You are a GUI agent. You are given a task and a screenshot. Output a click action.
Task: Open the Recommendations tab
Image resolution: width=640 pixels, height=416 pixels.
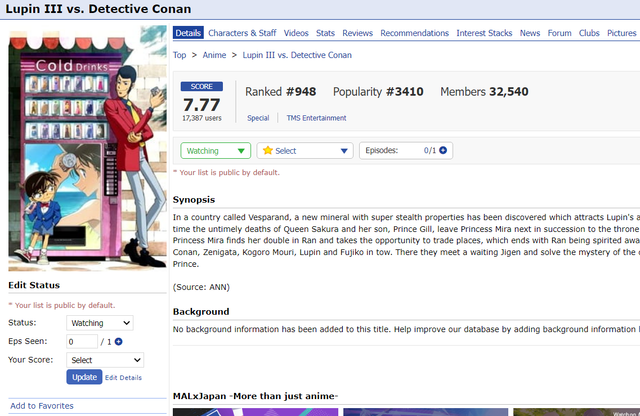414,33
